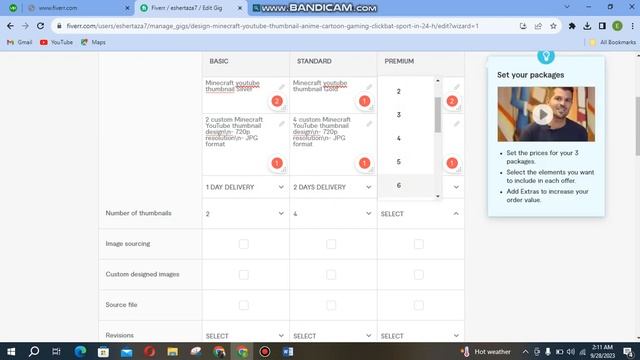The width and height of the screenshot is (640, 360).
Task: Open the Chrome three-dot menu
Action: (x=632, y=26)
